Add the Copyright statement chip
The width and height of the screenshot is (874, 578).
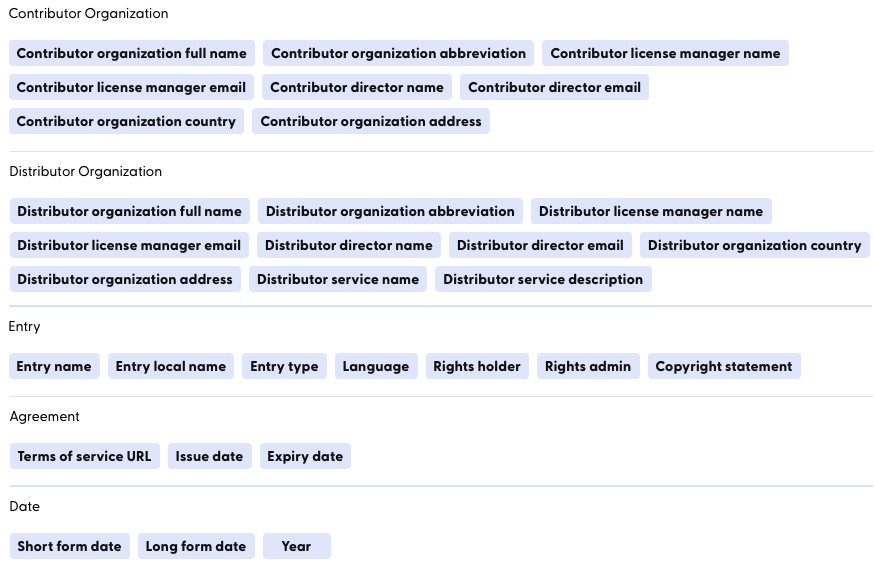click(x=724, y=366)
